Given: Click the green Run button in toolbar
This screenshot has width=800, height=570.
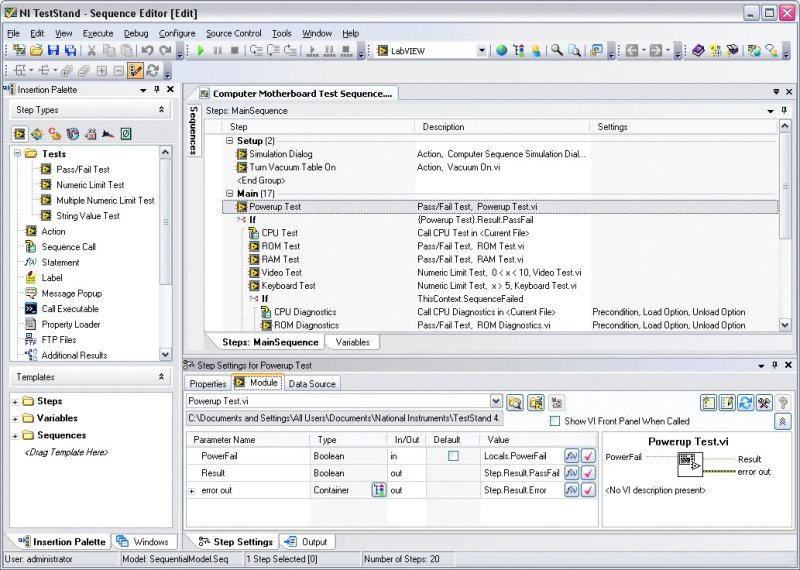Looking at the screenshot, I should [200, 50].
